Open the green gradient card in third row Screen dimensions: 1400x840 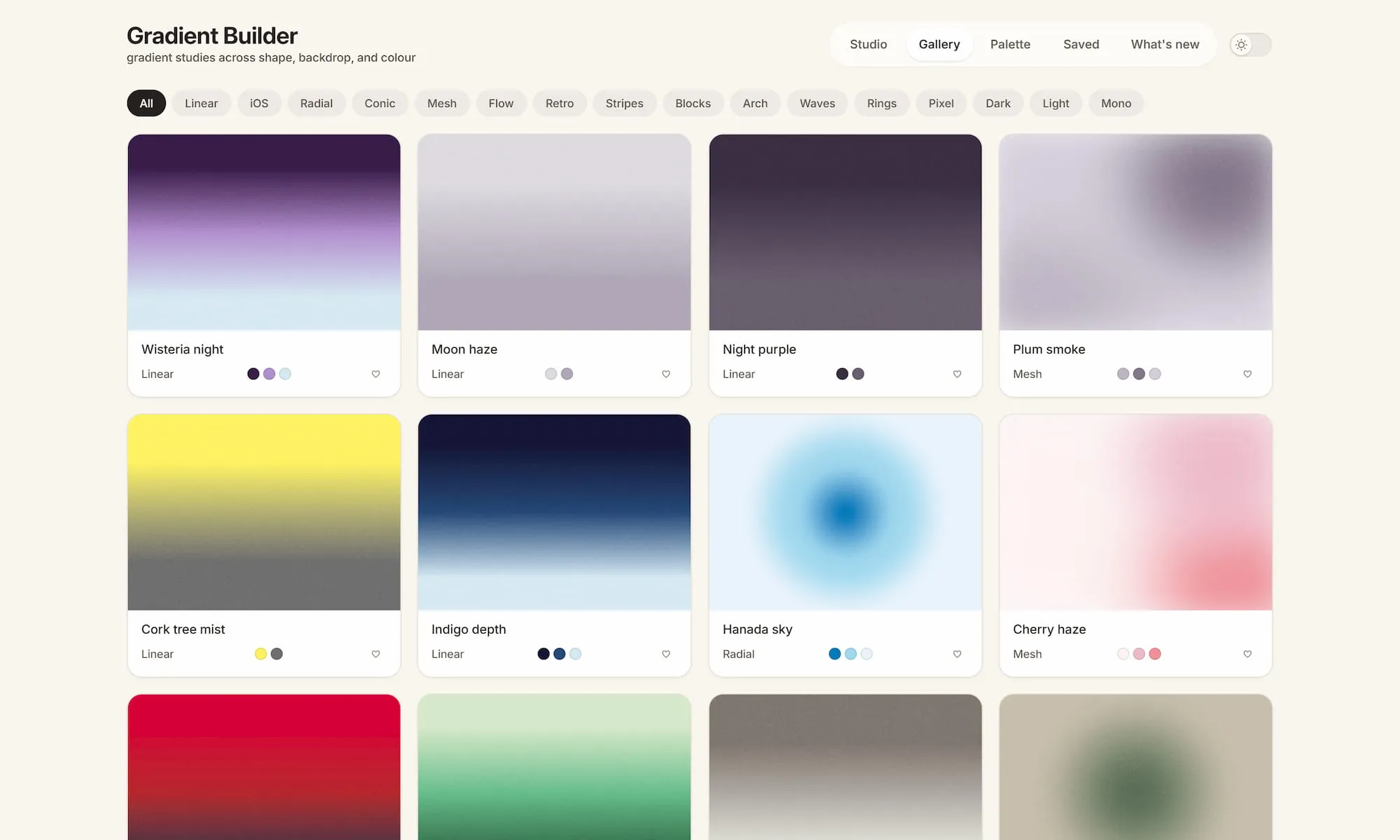554,767
